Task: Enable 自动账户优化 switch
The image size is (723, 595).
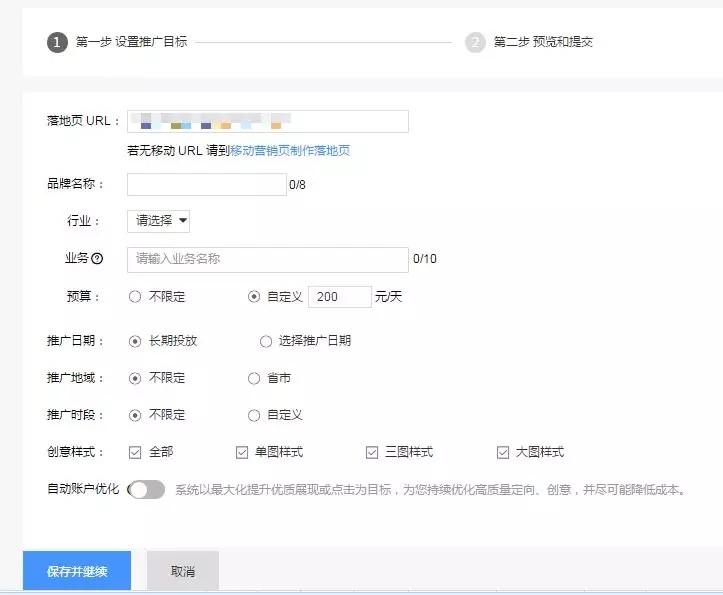Action: click(x=146, y=489)
